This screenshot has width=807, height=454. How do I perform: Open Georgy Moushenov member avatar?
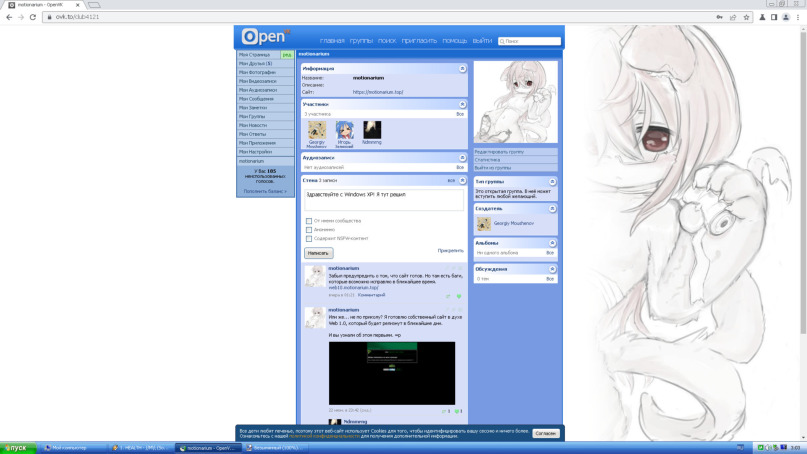tap(317, 130)
